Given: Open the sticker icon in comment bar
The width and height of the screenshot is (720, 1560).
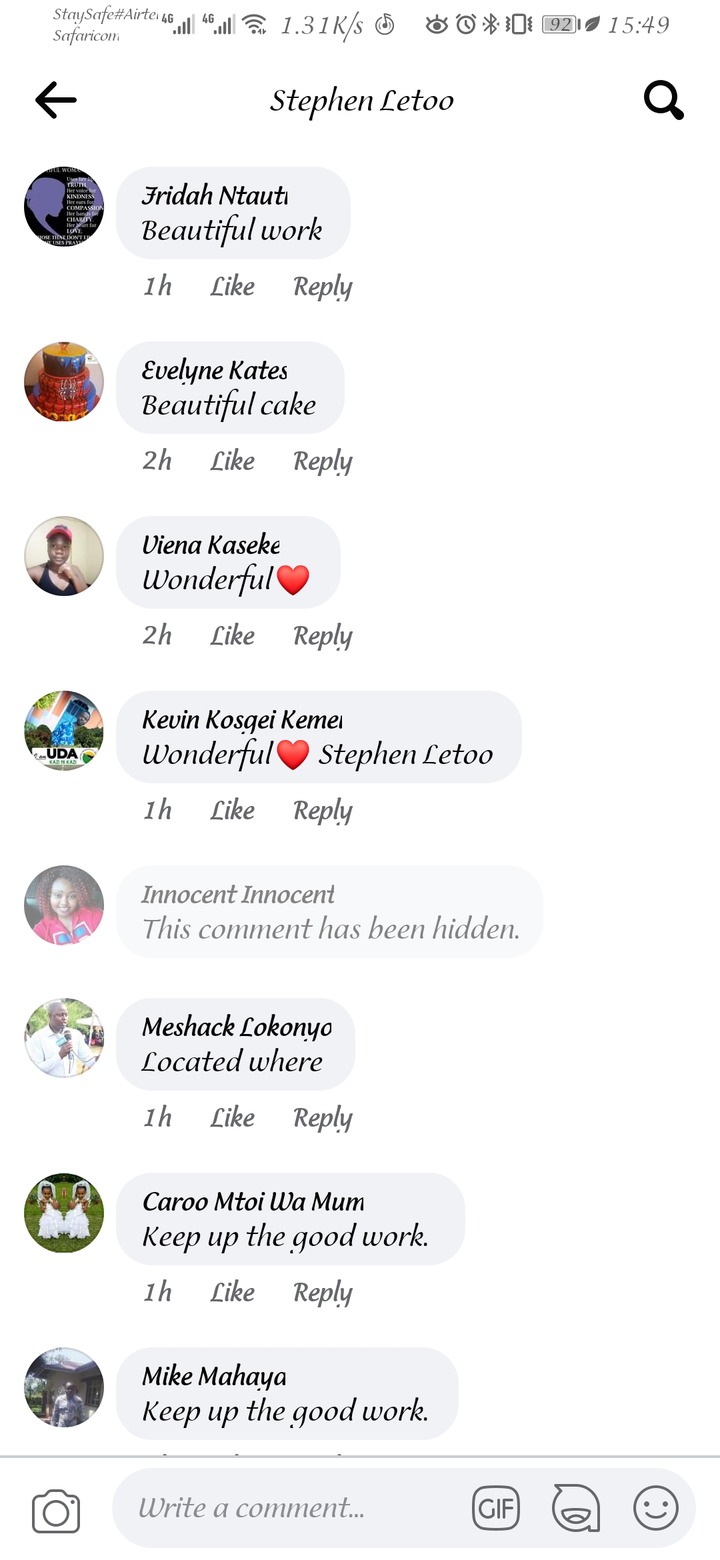Looking at the screenshot, I should click(576, 1508).
